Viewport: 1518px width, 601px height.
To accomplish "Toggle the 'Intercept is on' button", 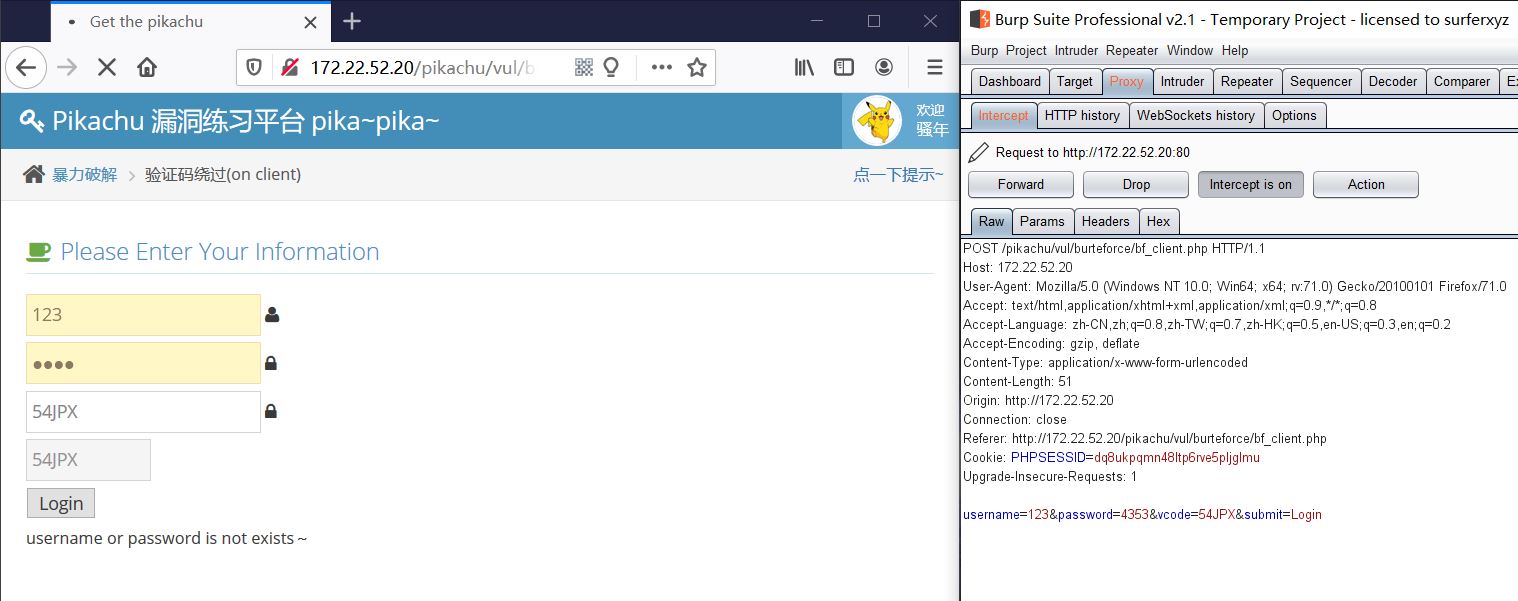I will tap(1251, 185).
